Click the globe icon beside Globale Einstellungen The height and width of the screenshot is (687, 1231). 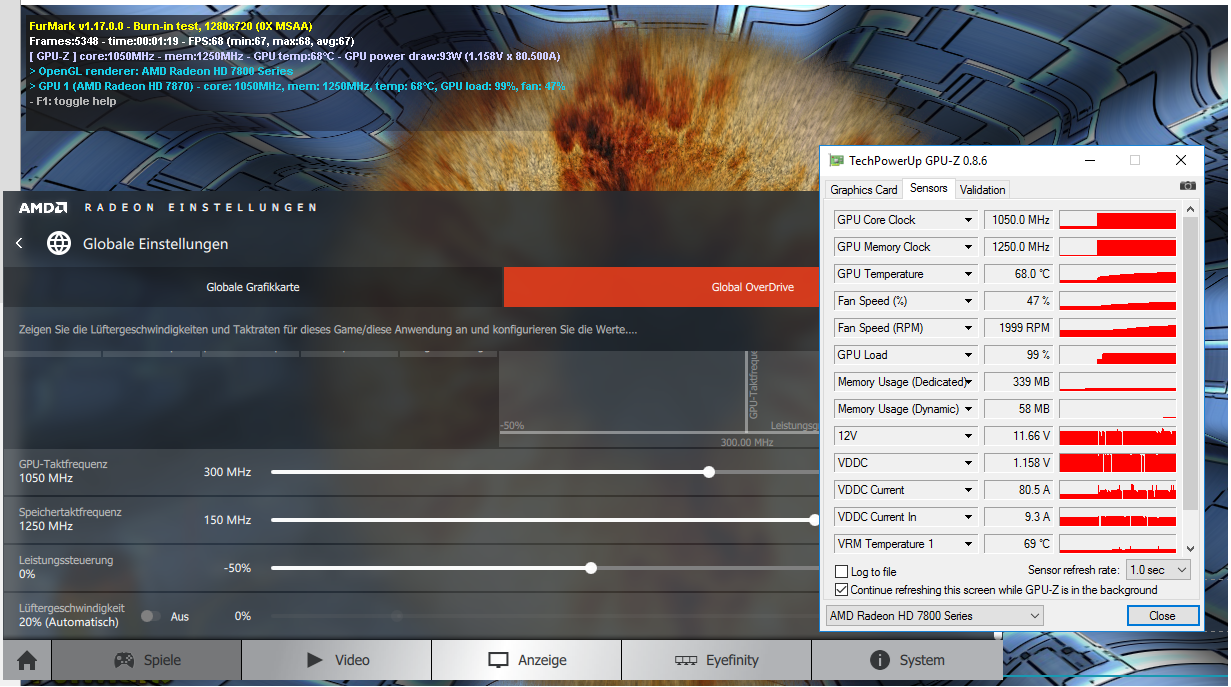[x=59, y=243]
